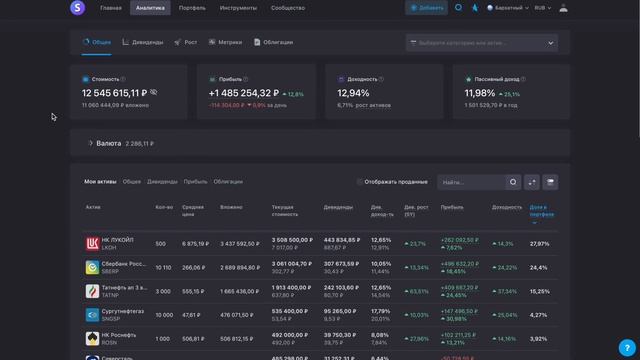
Task: Click the Сбербанк company logo
Action: [92, 267]
